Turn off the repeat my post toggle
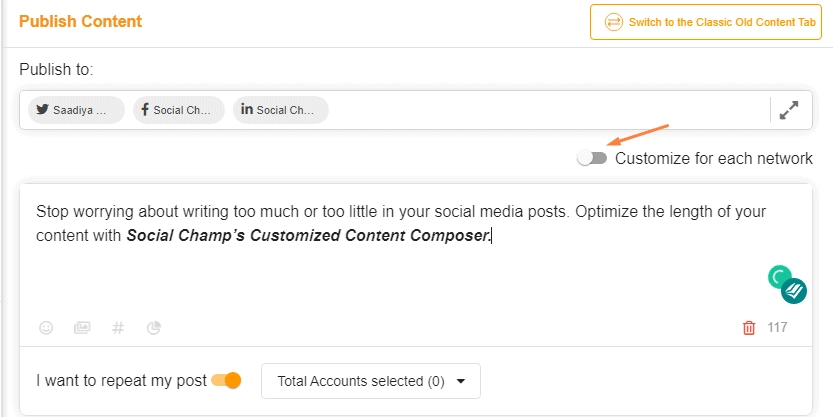This screenshot has width=833, height=417. pos(227,380)
